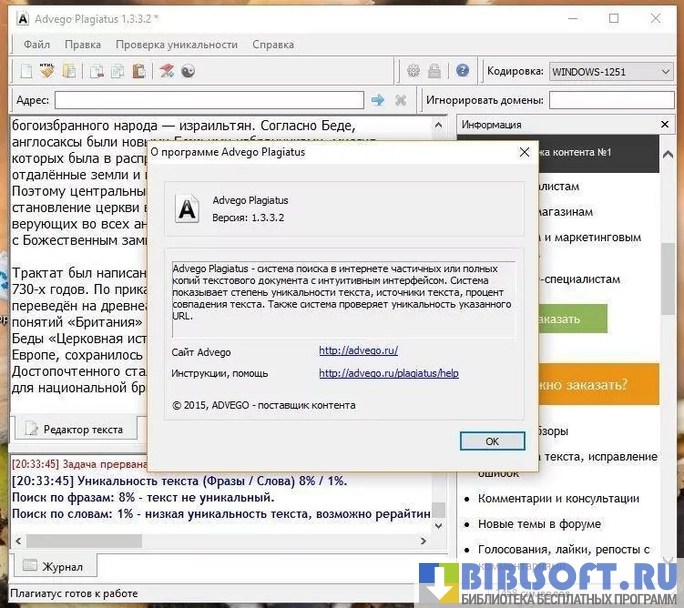
Task: Click the blue go arrow next to address
Action: 378,100
